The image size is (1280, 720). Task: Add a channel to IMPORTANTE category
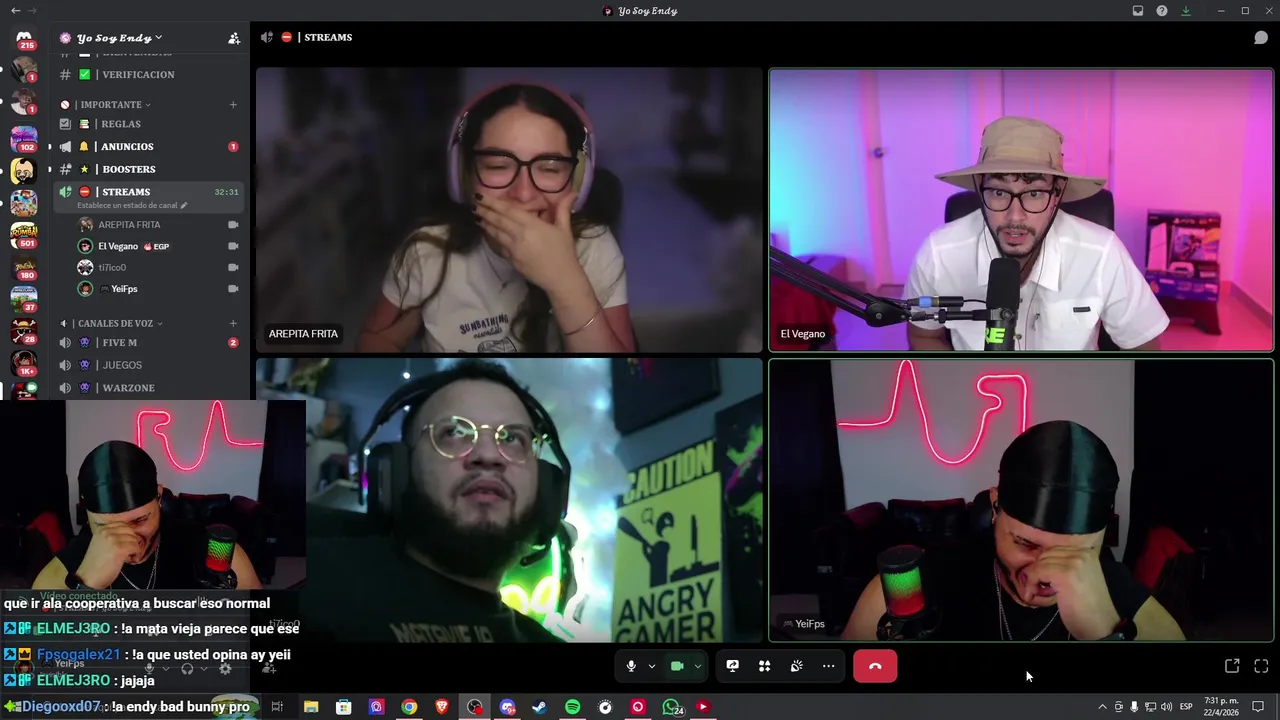pyautogui.click(x=233, y=104)
